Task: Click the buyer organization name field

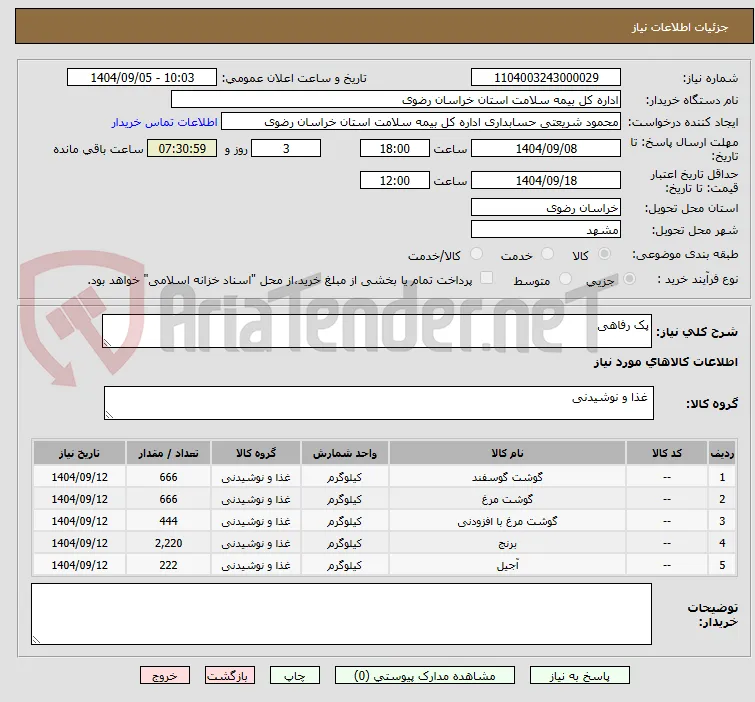Action: click(396, 100)
